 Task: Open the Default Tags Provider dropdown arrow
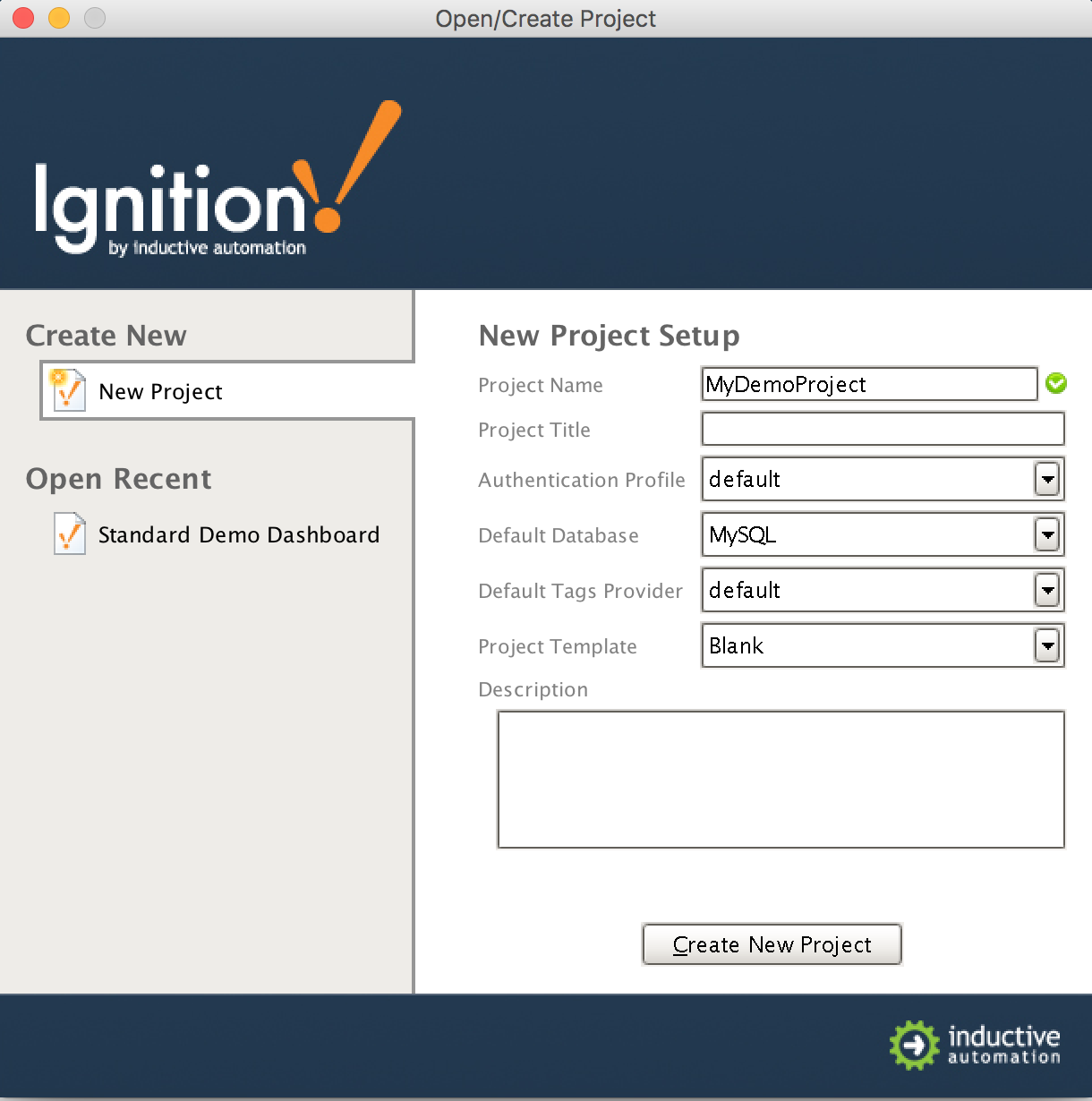pos(1047,591)
